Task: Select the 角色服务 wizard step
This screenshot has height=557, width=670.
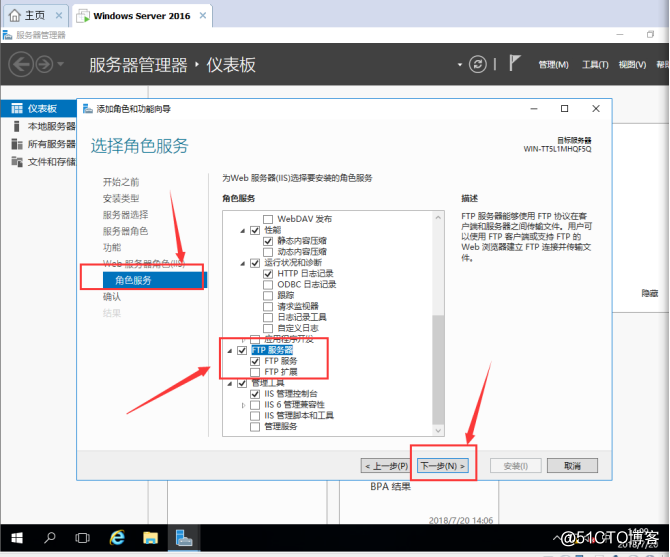Action: point(154,280)
